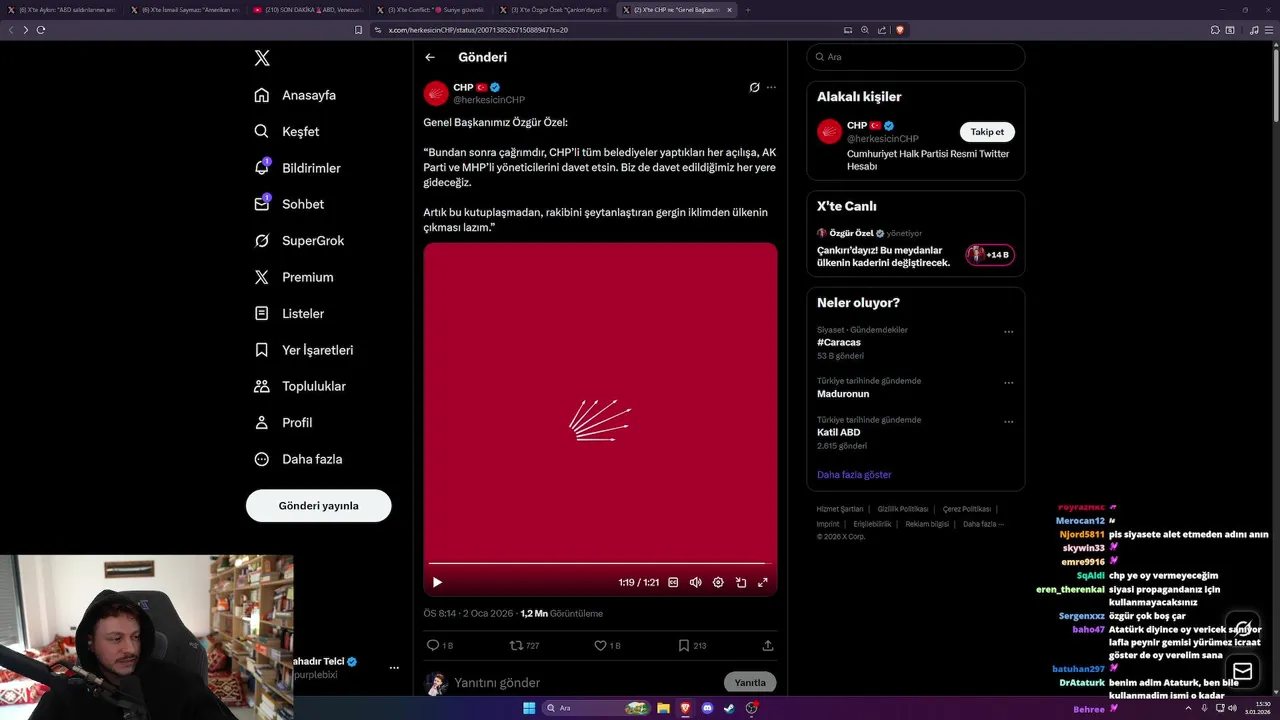The image size is (1280, 720).
Task: Click the Brave shields icon in address bar
Action: 900,30
